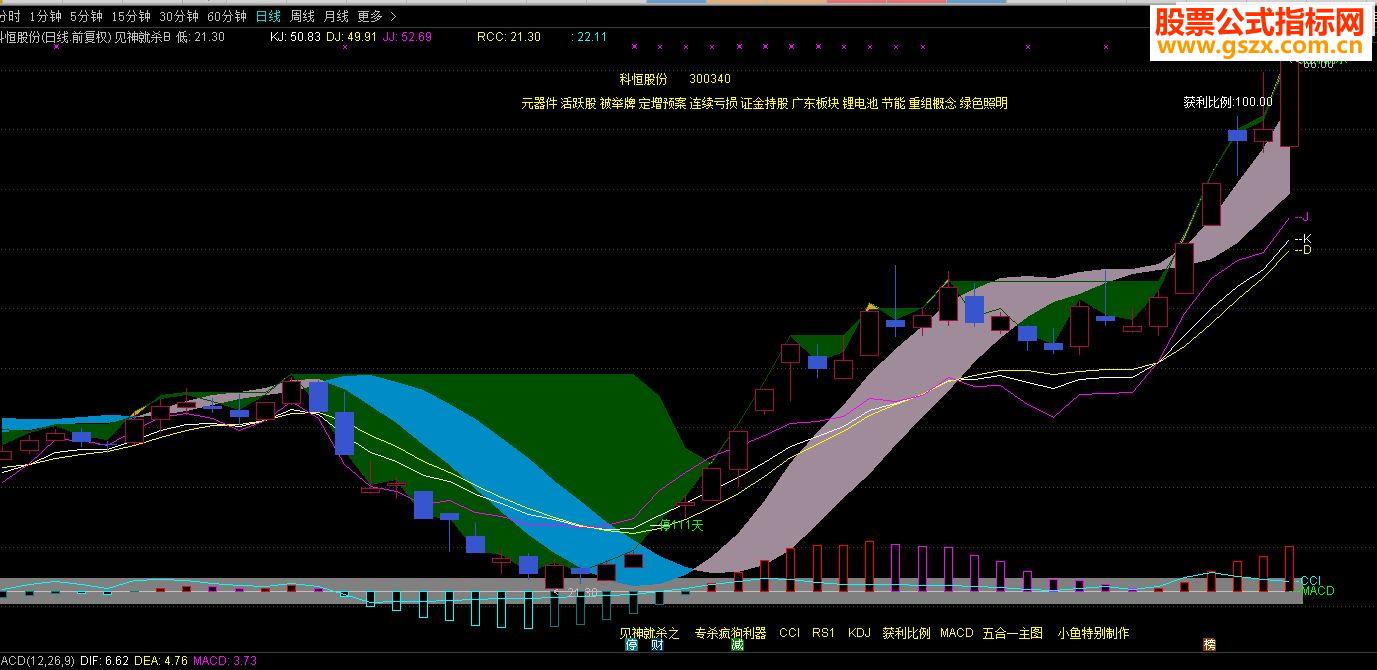Click the 见神就杀B indicator name in header
The width and height of the screenshot is (1377, 670).
point(141,37)
